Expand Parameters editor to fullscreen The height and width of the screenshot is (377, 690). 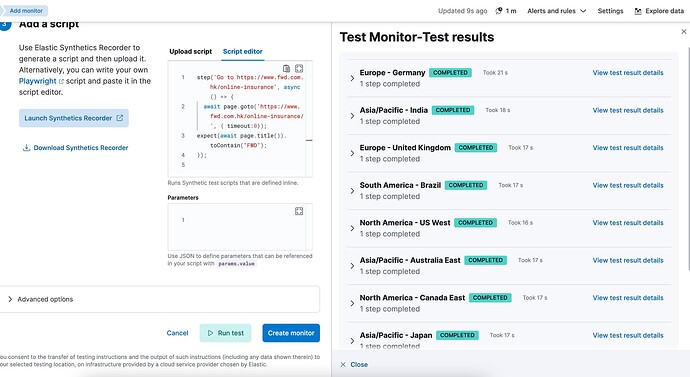point(299,211)
